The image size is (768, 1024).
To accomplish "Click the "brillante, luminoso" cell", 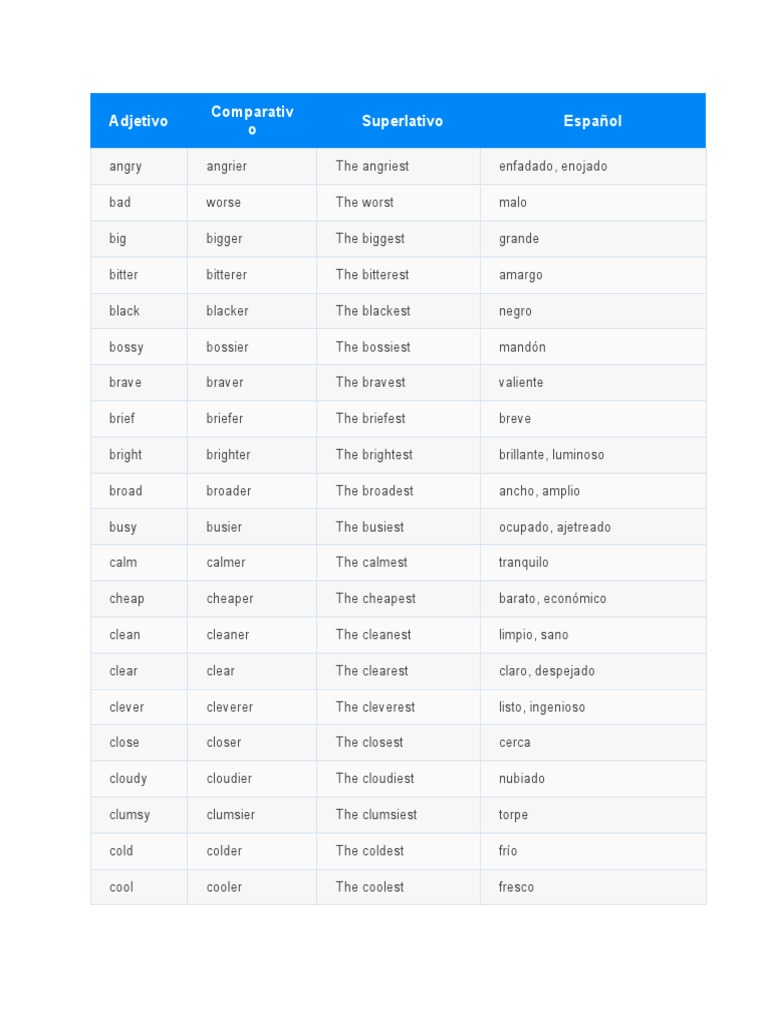I will [551, 454].
